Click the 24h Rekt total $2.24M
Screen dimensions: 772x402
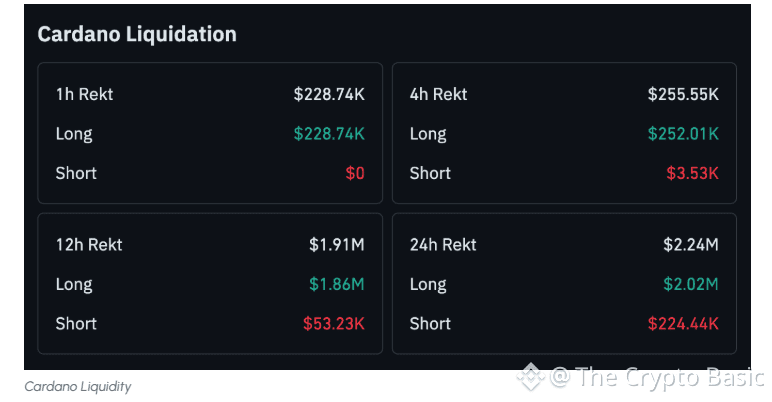691,244
